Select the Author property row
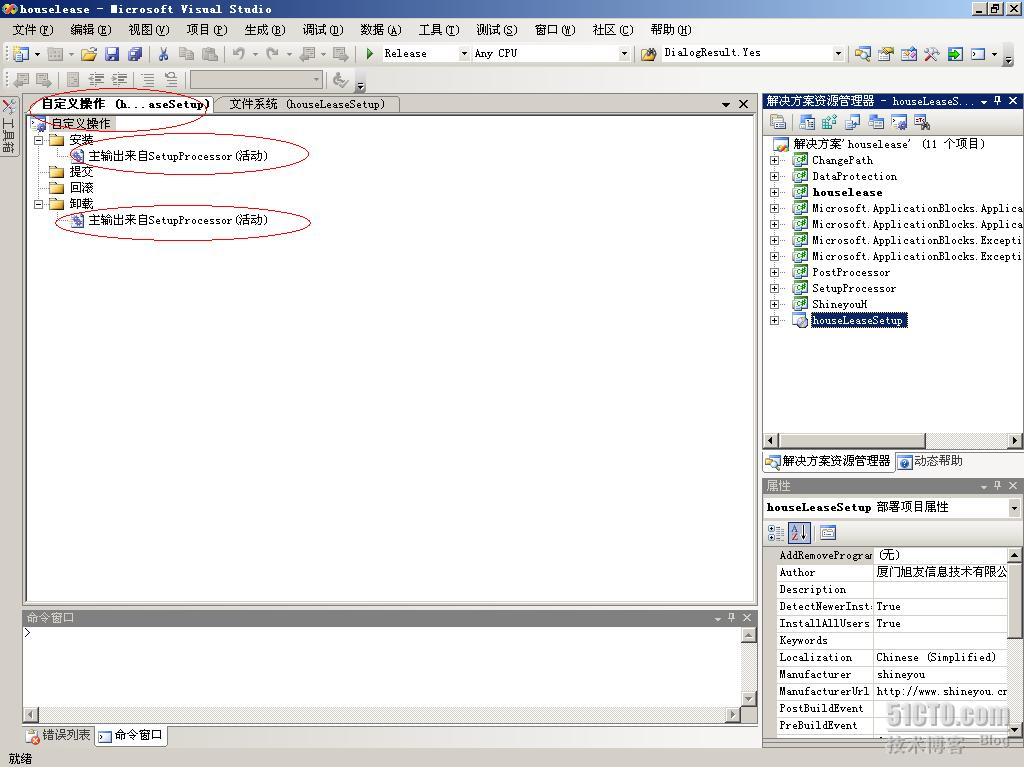 click(x=892, y=572)
